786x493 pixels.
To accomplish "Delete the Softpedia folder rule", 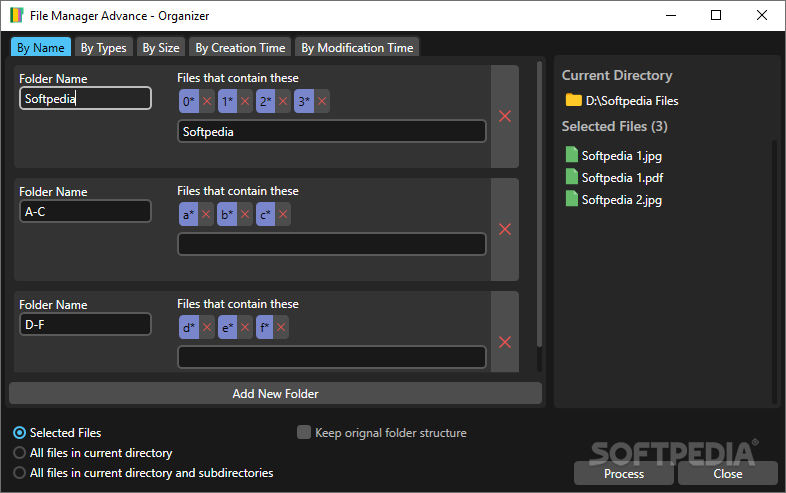I will (505, 116).
